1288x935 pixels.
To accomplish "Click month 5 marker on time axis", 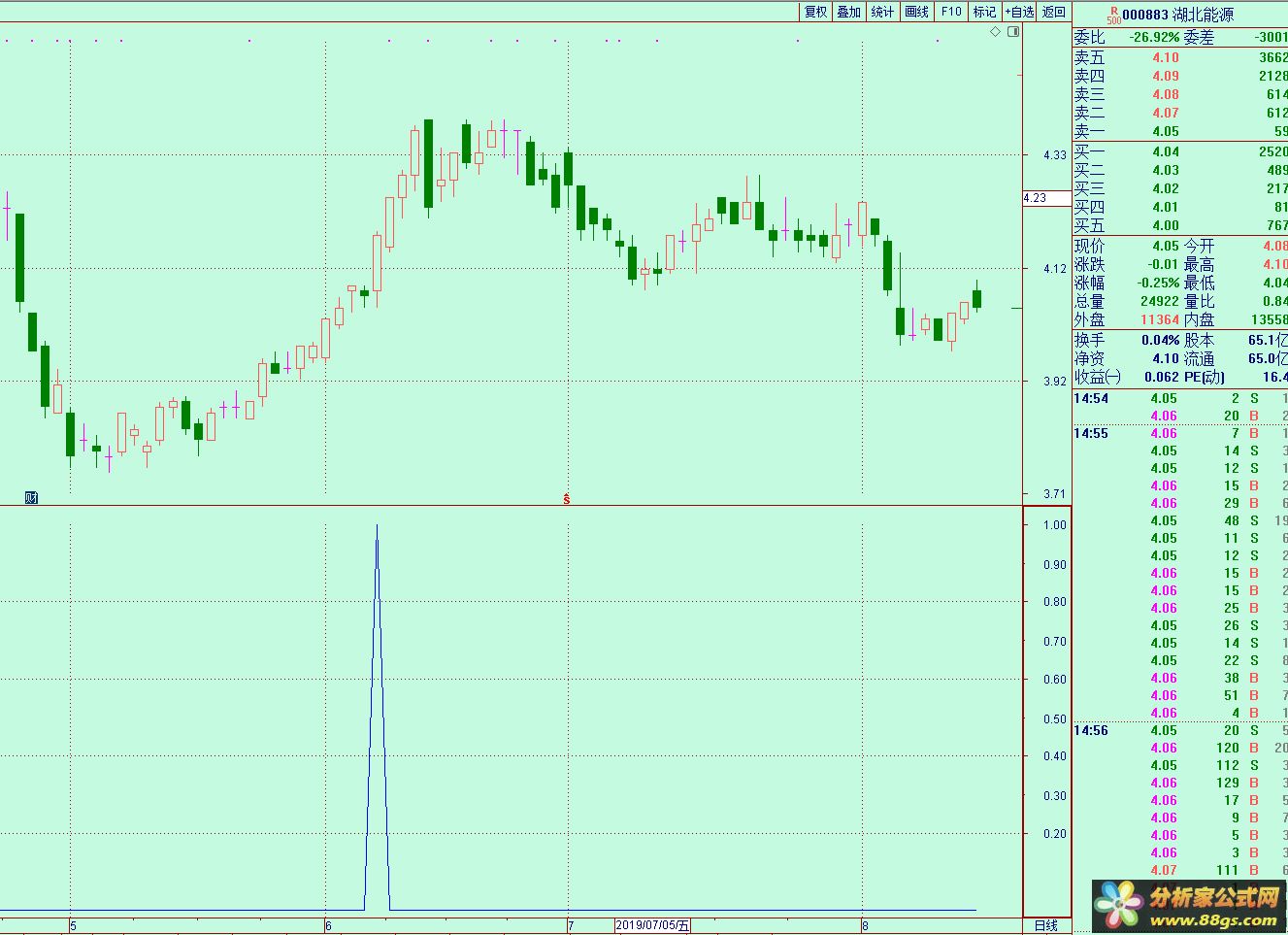I will coord(73,926).
